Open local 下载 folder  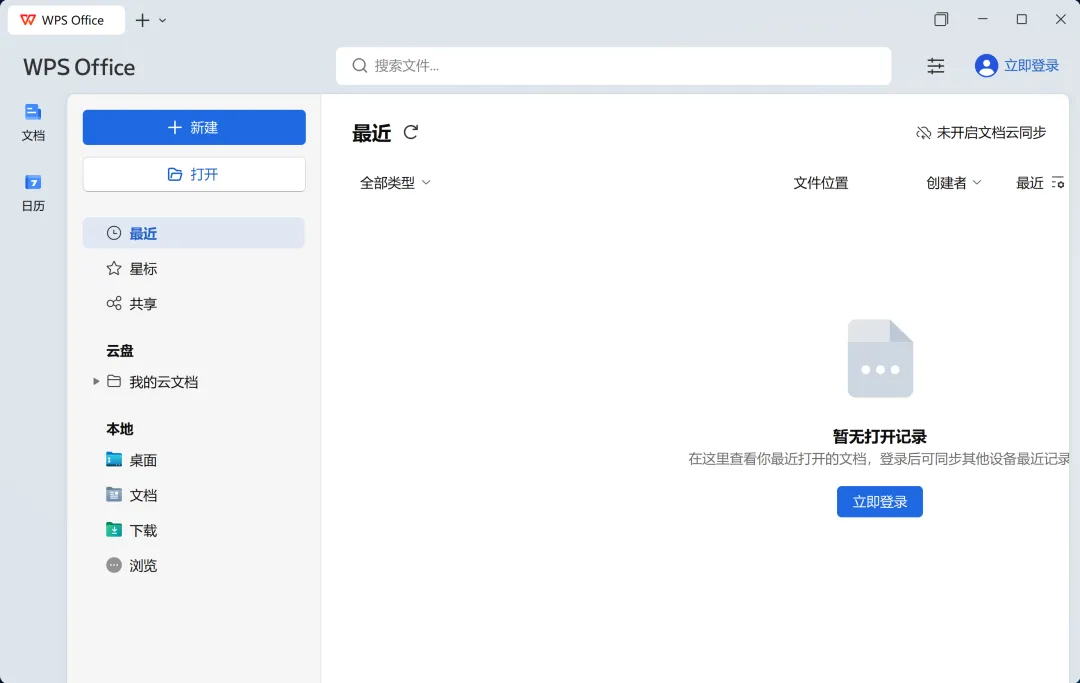[132, 530]
